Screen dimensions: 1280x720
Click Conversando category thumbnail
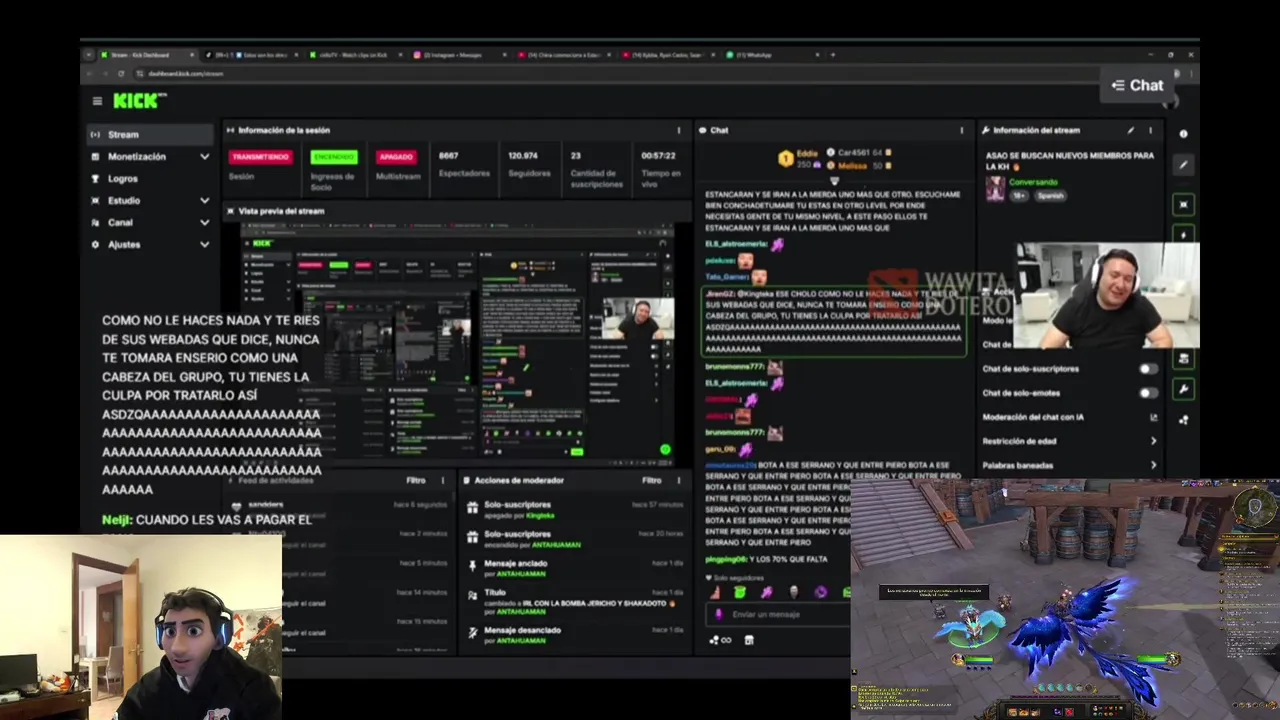point(995,188)
